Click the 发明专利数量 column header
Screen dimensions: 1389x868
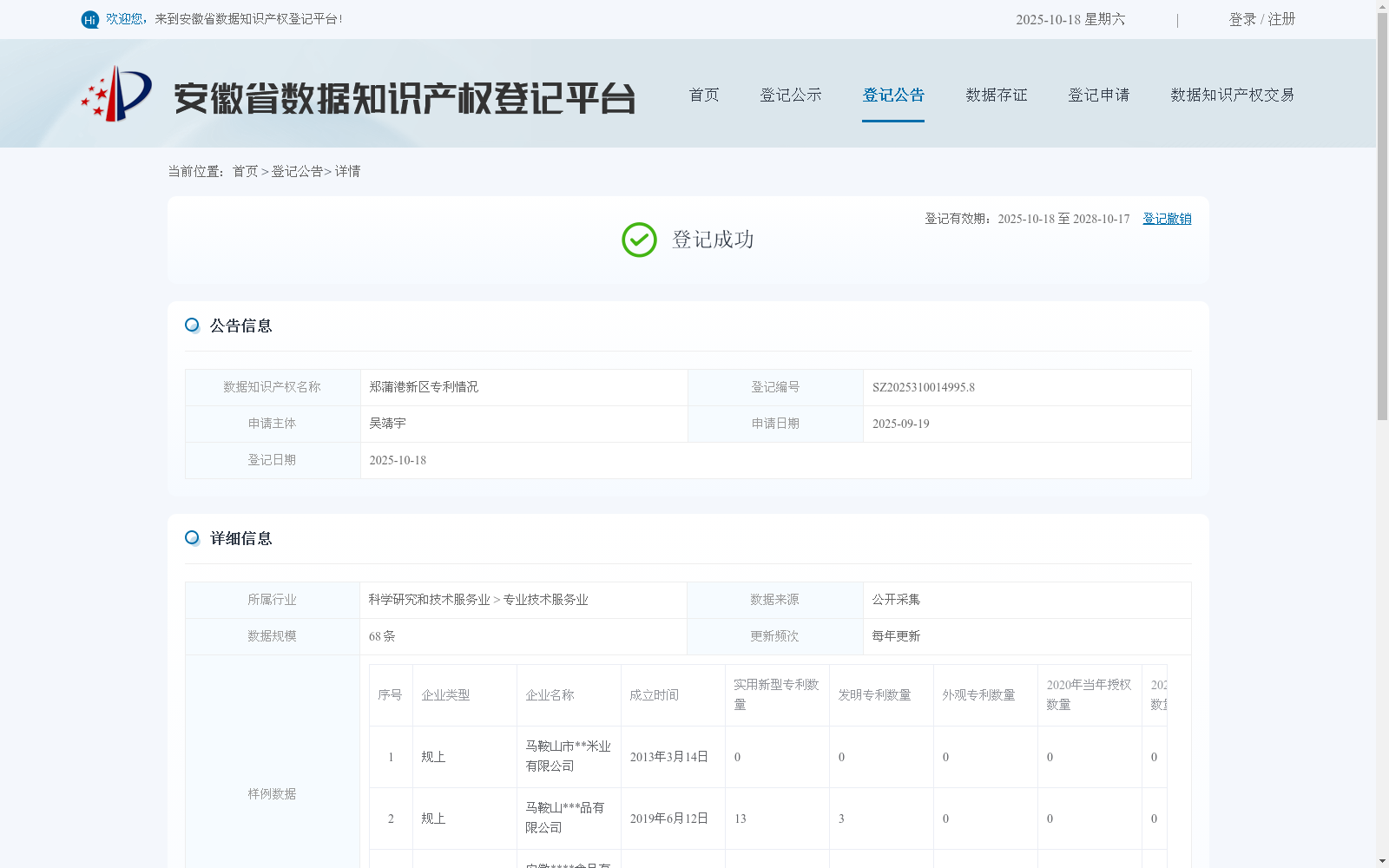tap(874, 695)
